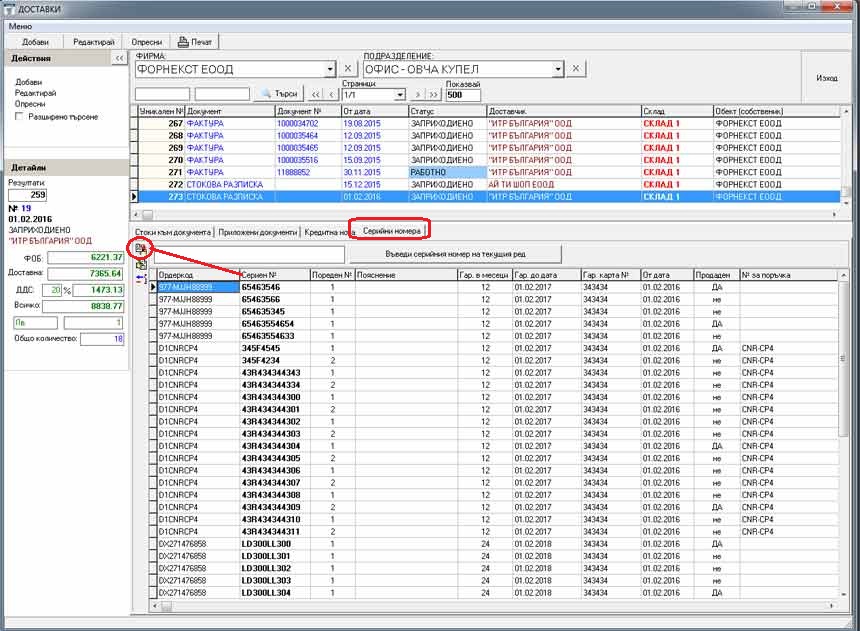Viewport: 860px width, 631px height.
Task: Open the ФИРМА dropdown
Action: tap(330, 69)
